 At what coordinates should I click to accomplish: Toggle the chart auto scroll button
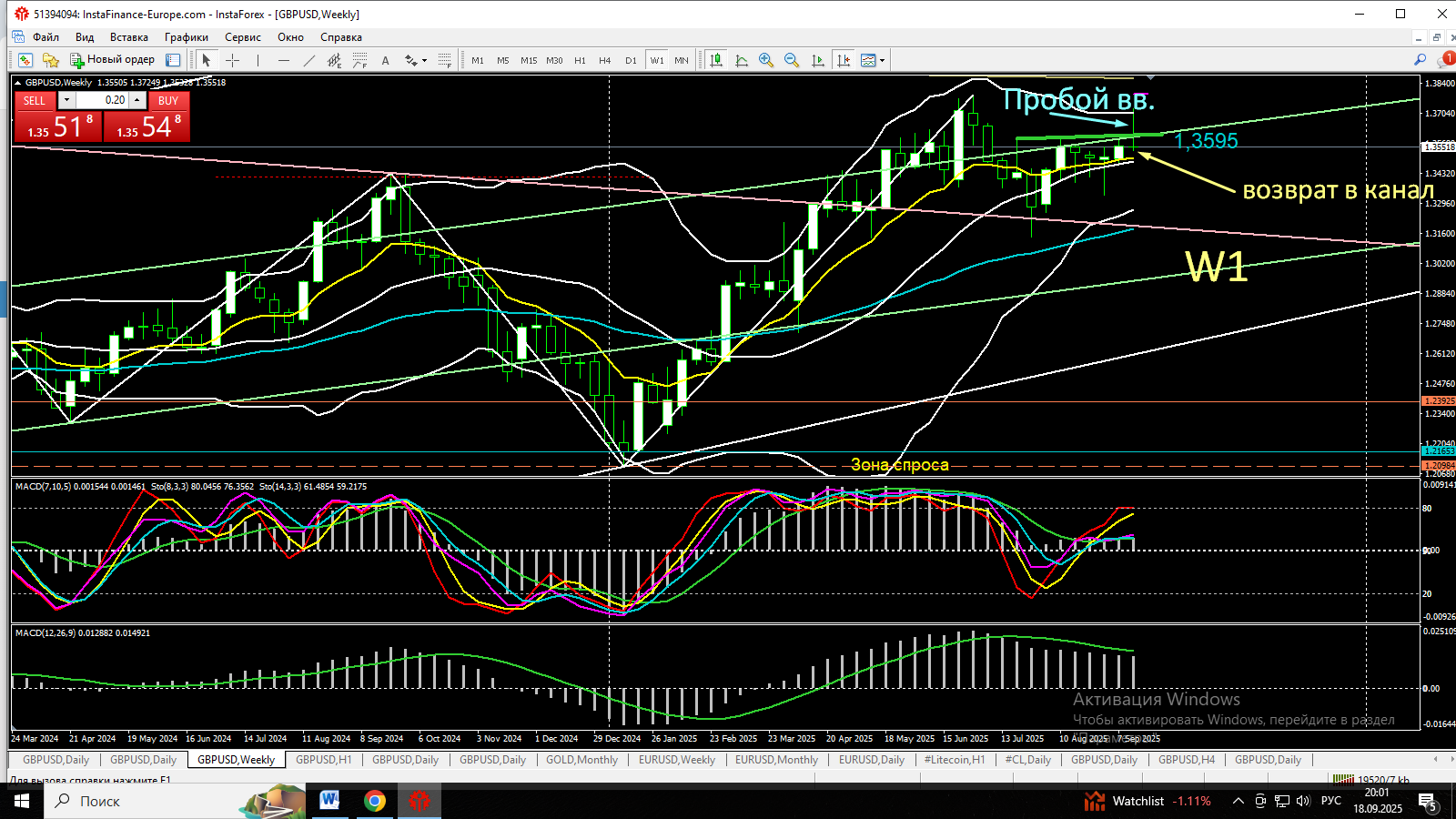point(817,60)
